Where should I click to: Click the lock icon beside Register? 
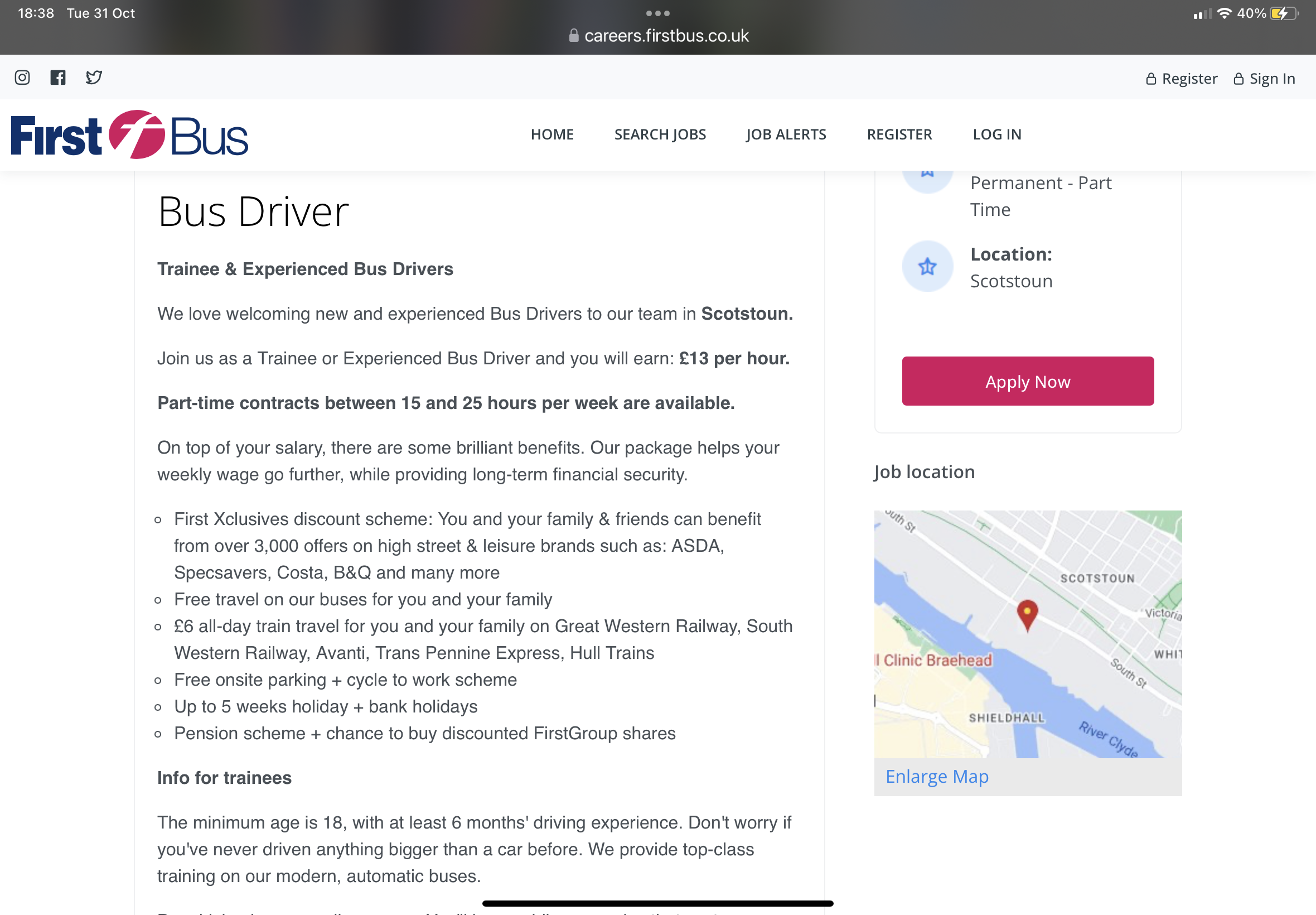click(x=1150, y=79)
